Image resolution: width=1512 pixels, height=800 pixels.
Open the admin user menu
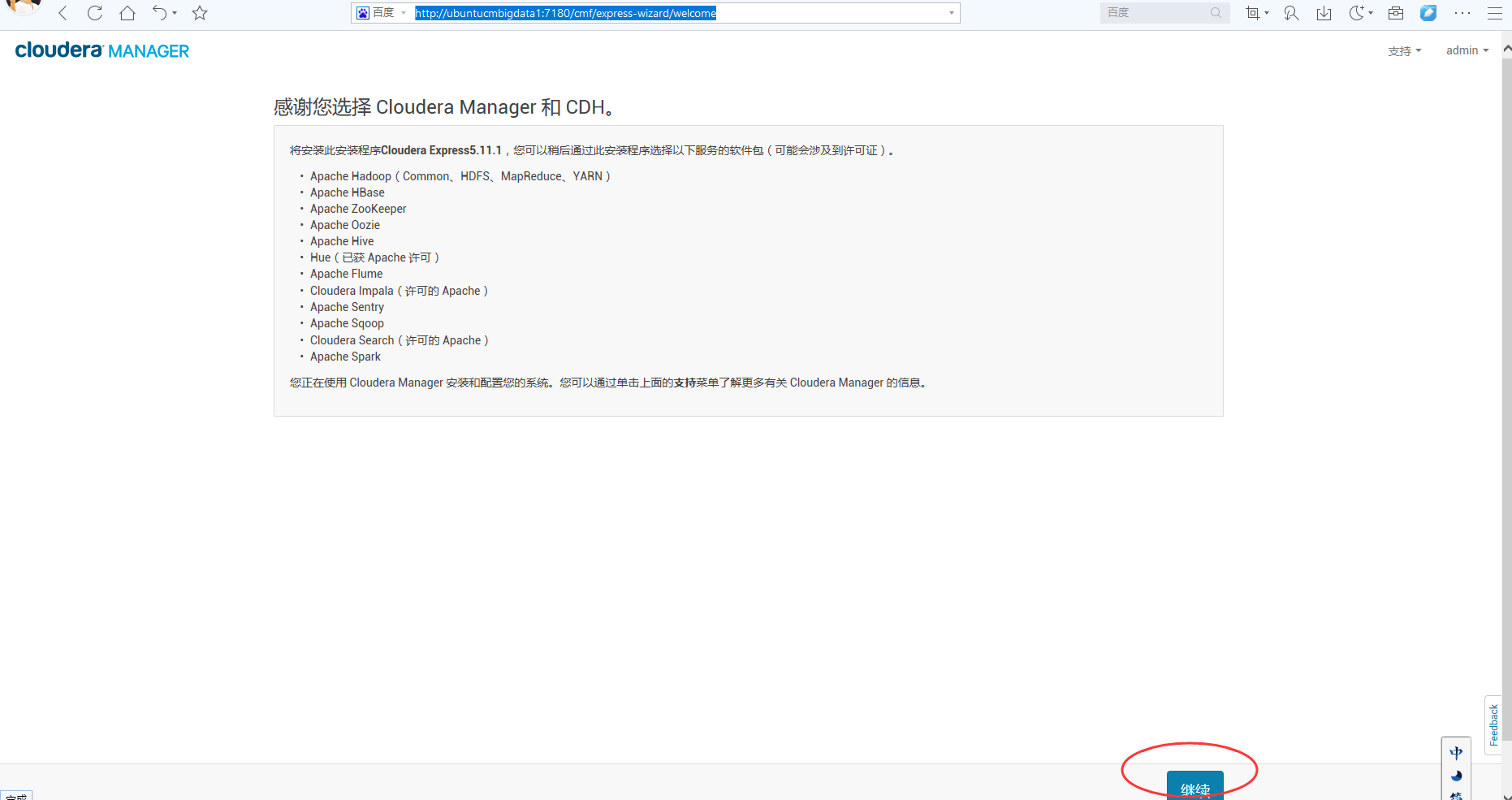coord(1467,50)
